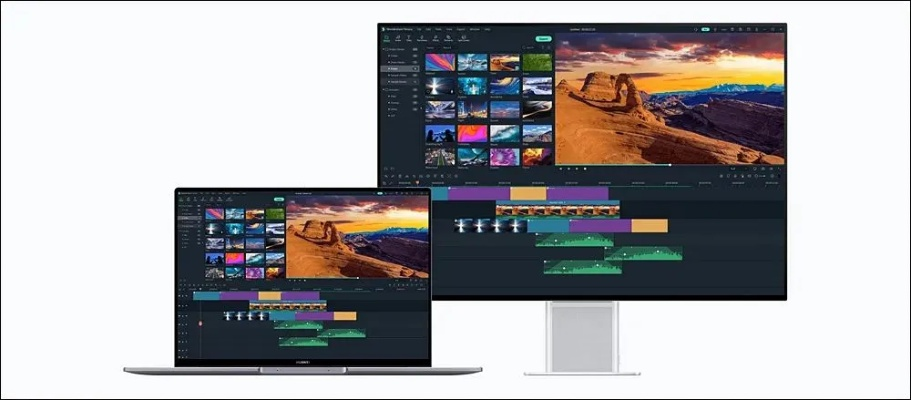The width and height of the screenshot is (911, 400).
Task: Toggle second track visibility on the laptop timeline
Action: [x=182, y=306]
